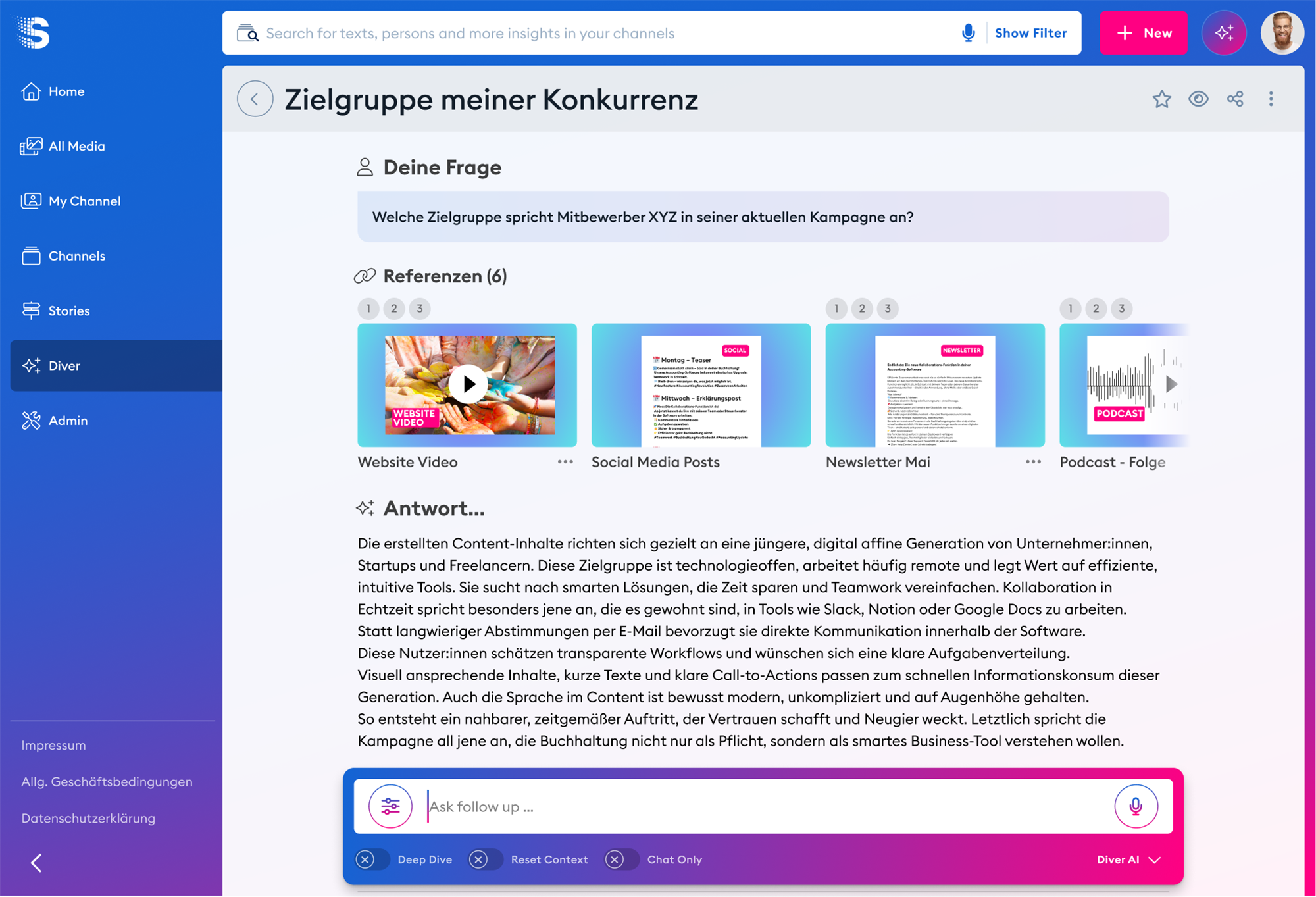Start voice search with top microphone
This screenshot has width=1316, height=897.
tap(968, 33)
